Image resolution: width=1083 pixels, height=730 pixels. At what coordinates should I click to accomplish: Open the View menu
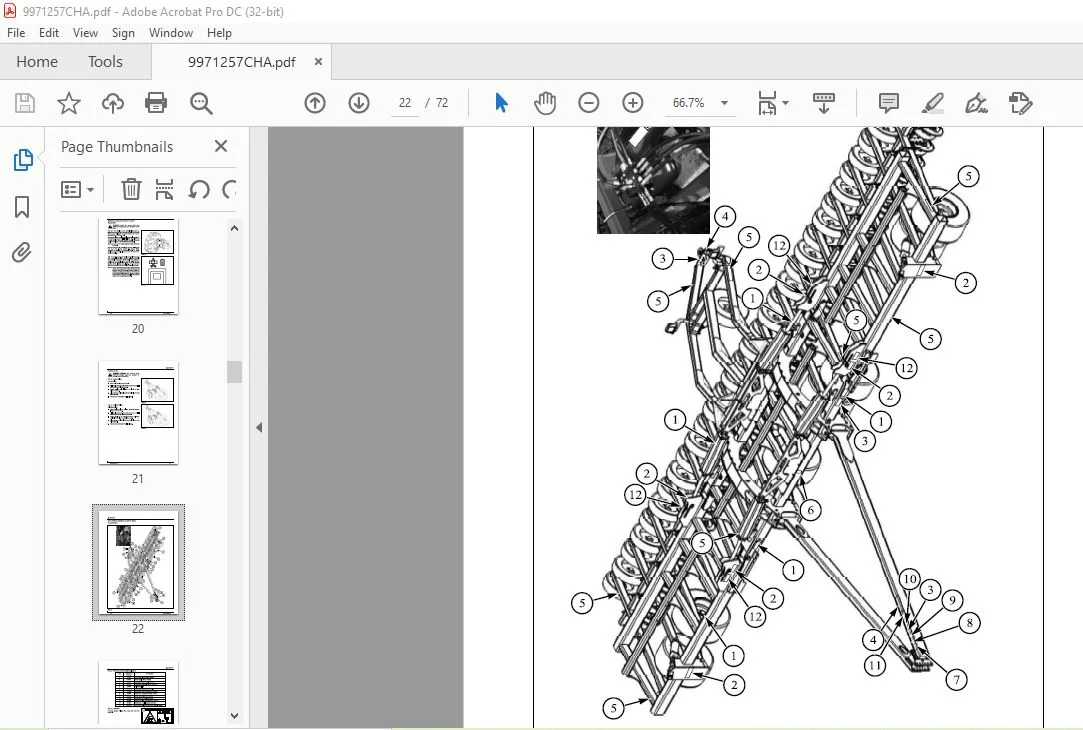(85, 32)
